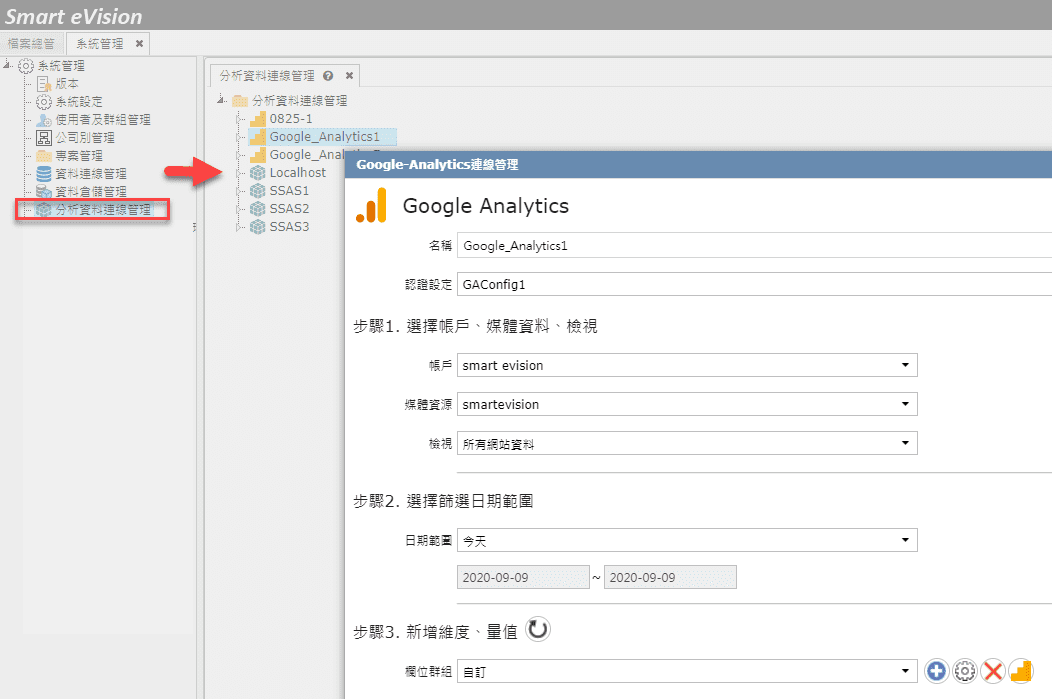This screenshot has height=699, width=1052.
Task: Close the 分析資料連線管理 tab
Action: pos(349,76)
